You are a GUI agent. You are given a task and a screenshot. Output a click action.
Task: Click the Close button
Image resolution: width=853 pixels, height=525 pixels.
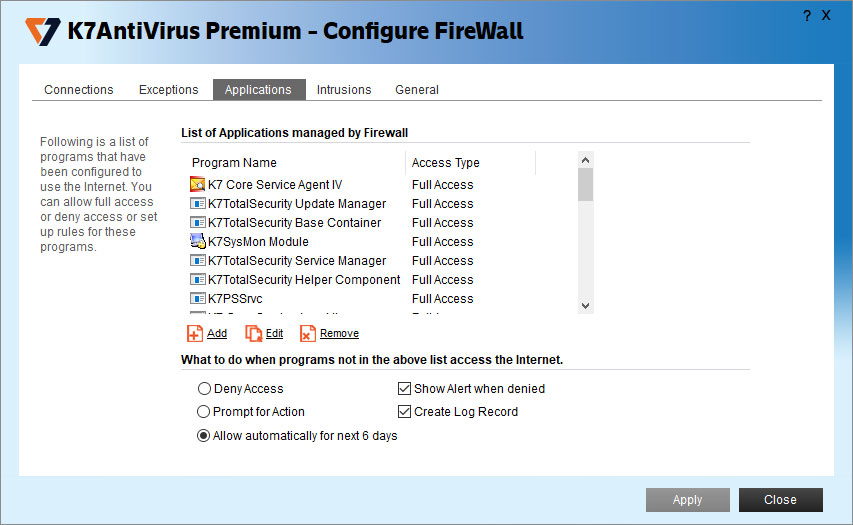click(780, 499)
